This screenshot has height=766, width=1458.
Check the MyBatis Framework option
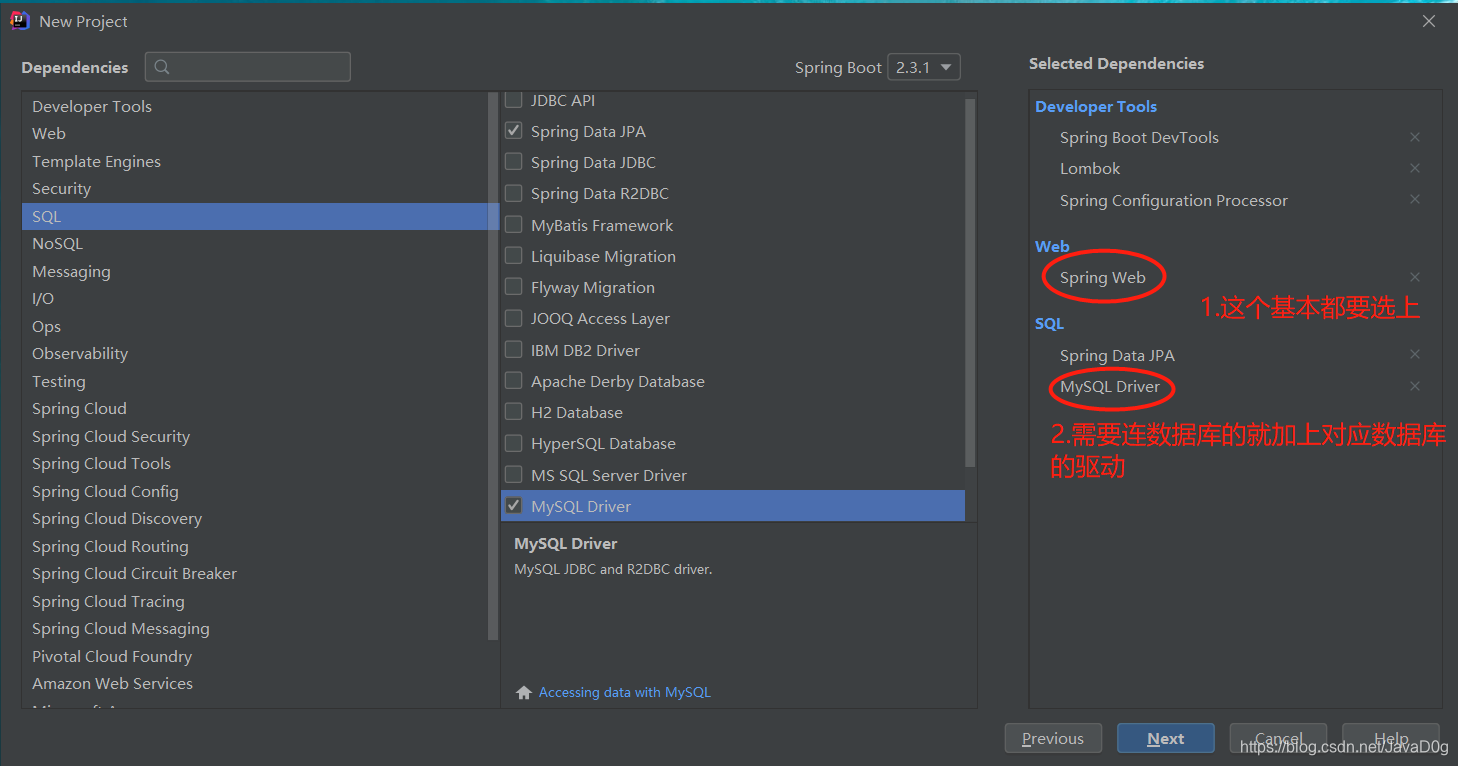513,225
